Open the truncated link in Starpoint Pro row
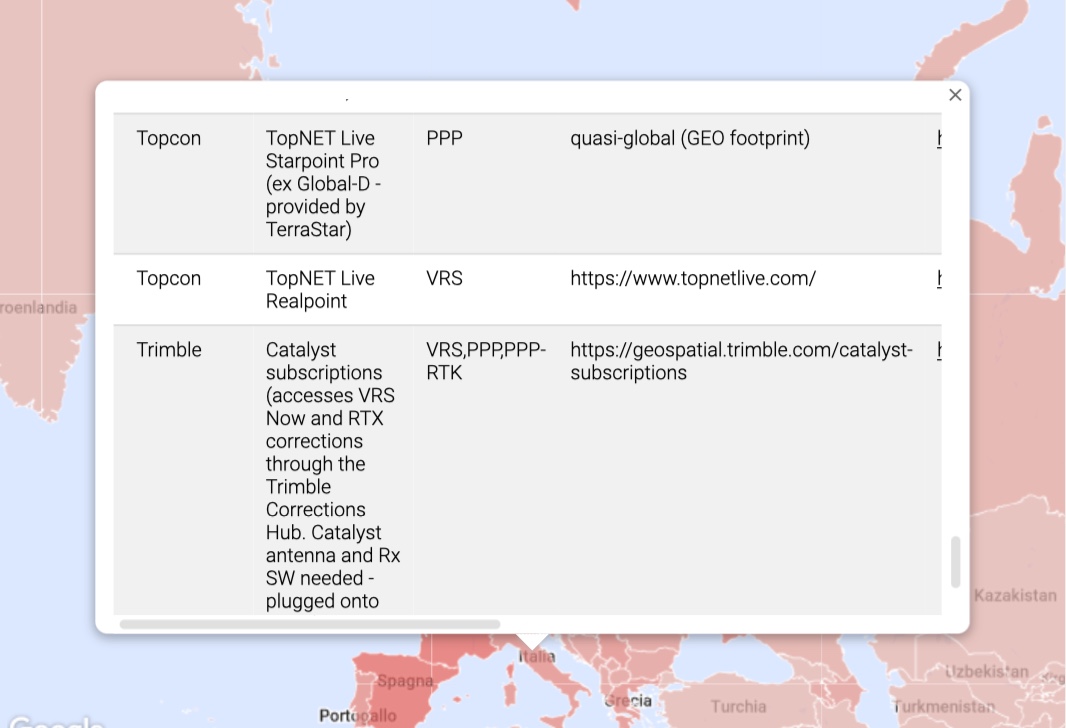The width and height of the screenshot is (1066, 728). click(x=939, y=138)
